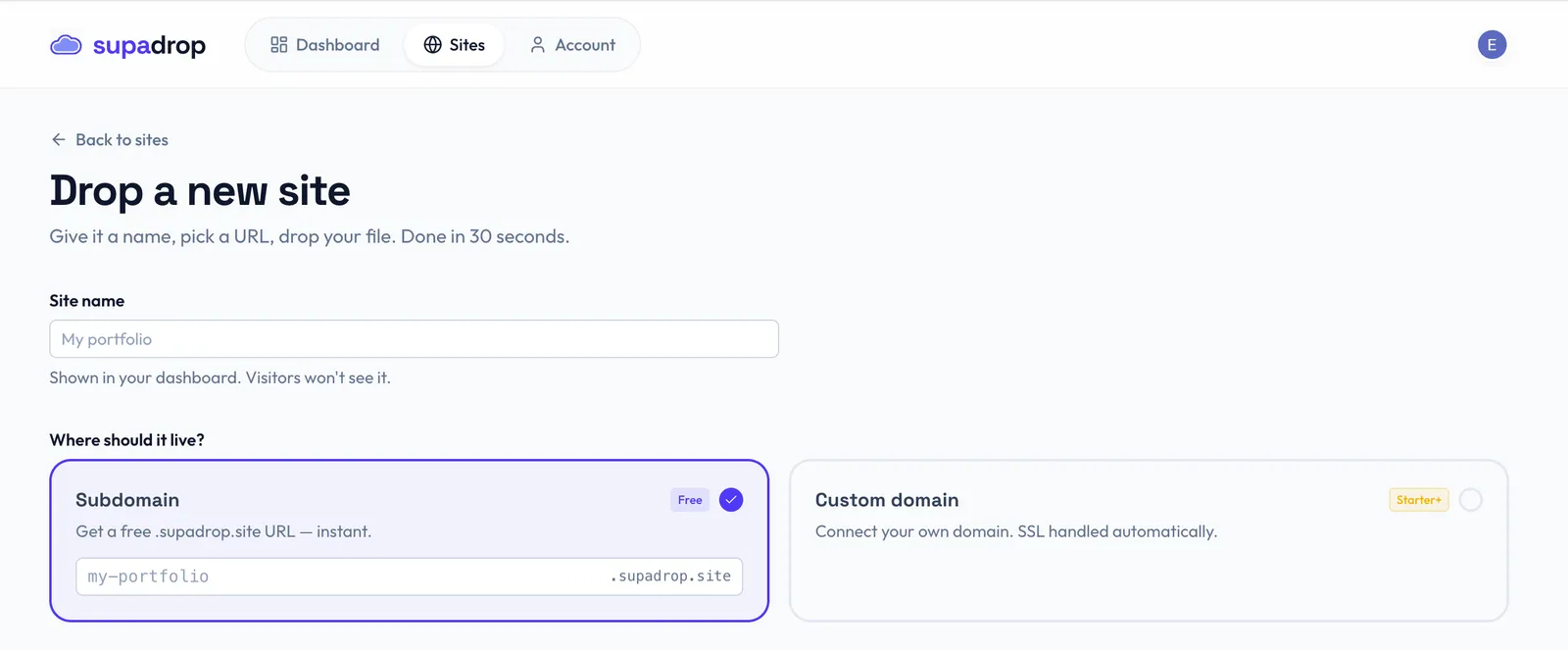Click 'Give it a name, pick a URL' subtitle
This screenshot has height=650, width=1568.
[x=310, y=236]
